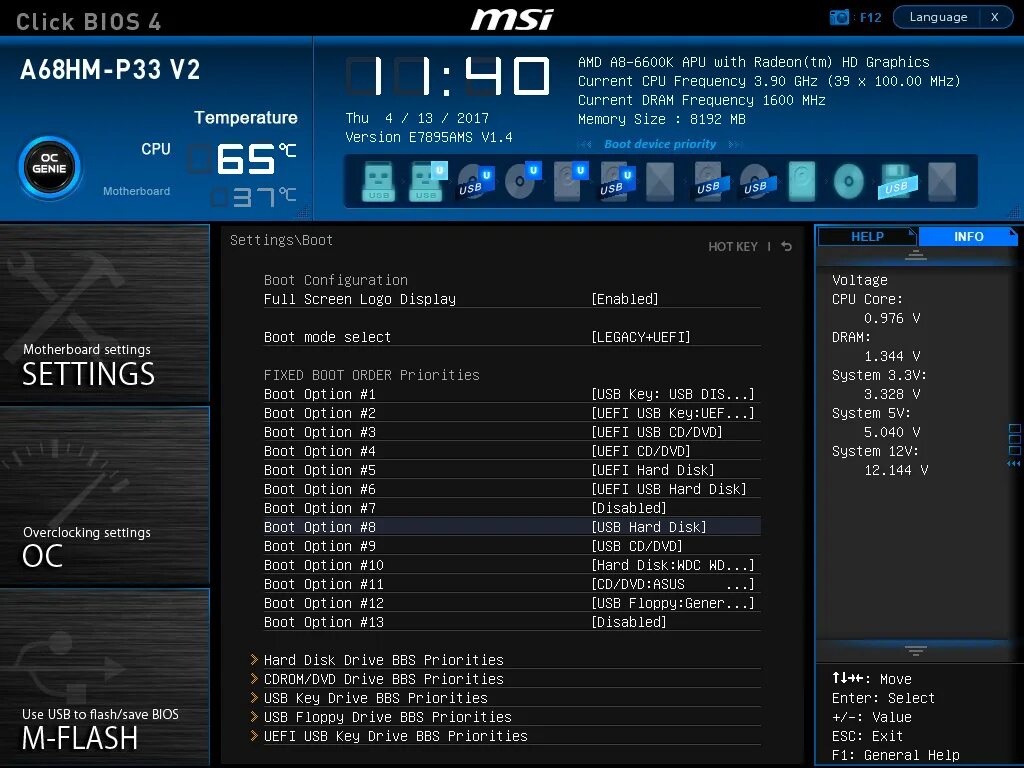Activate the OC Genie button
This screenshot has height=768, width=1024.
point(50,168)
